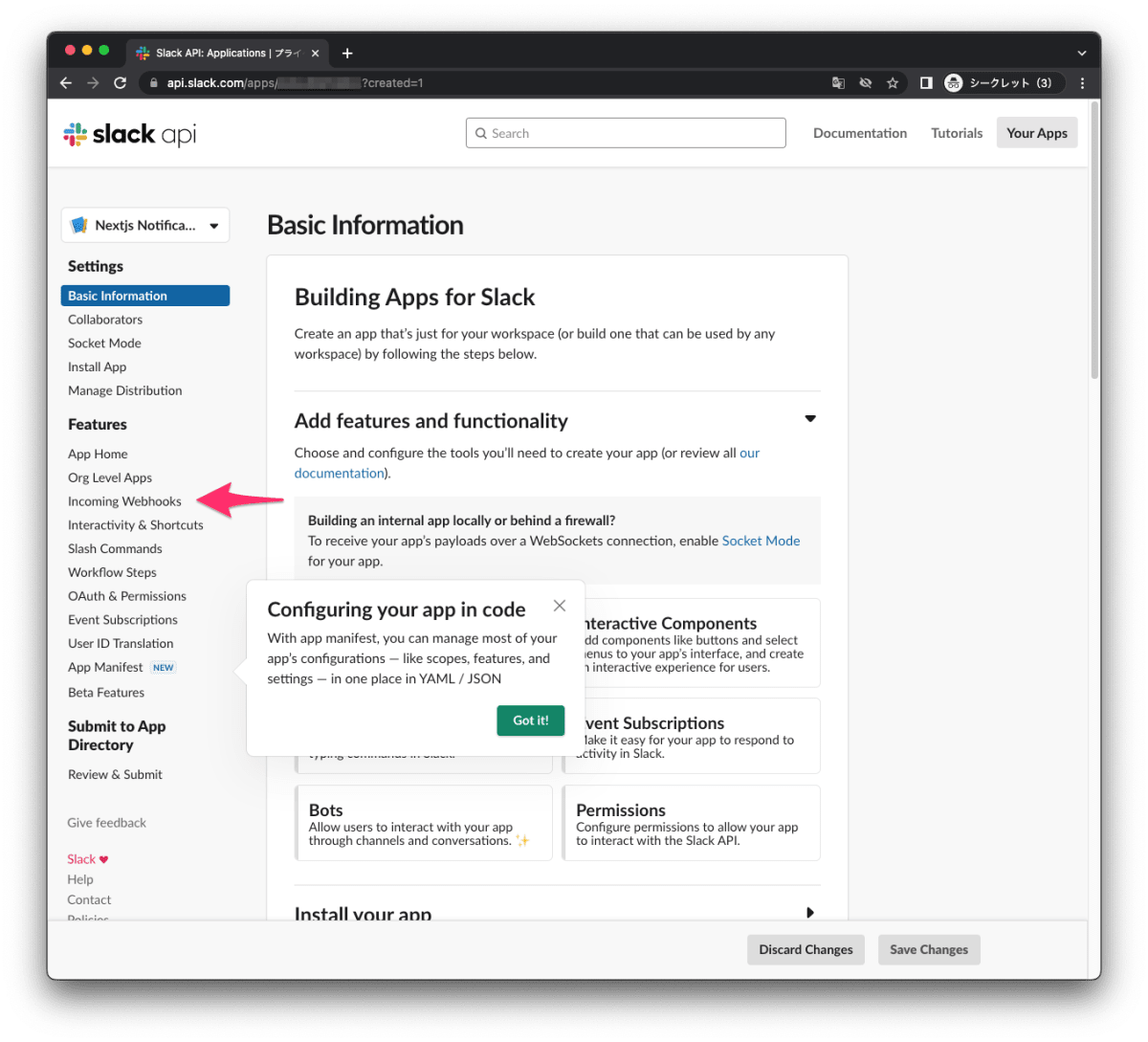
Task: Select Basic Information in sidebar
Action: pos(145,296)
